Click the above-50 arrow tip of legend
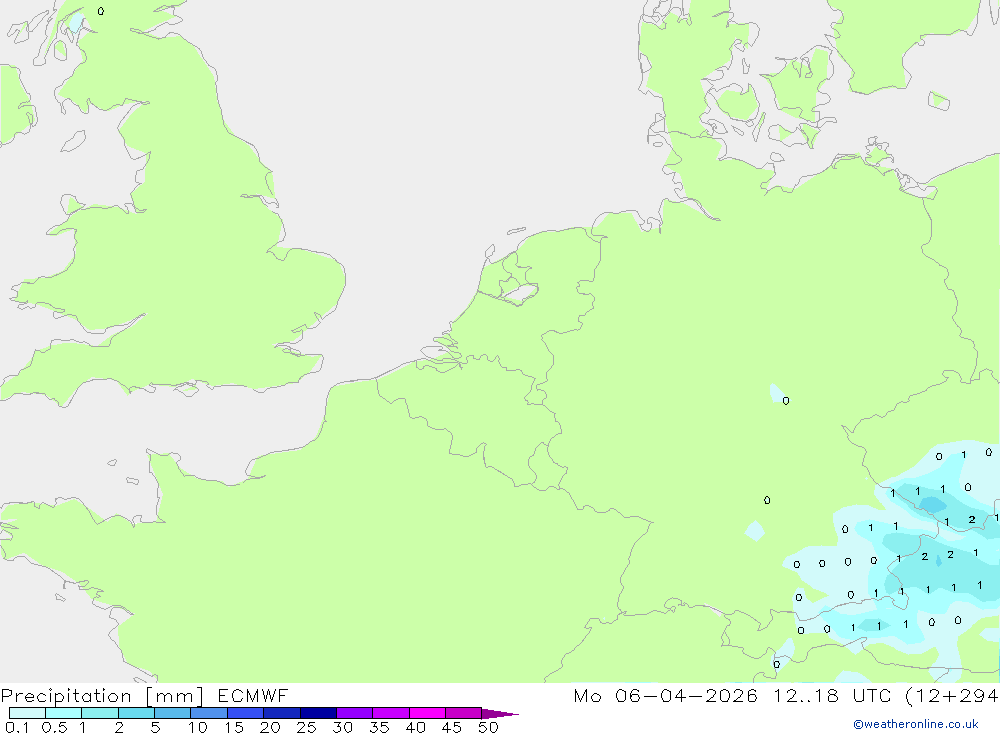The height and width of the screenshot is (733, 1000). tap(501, 713)
